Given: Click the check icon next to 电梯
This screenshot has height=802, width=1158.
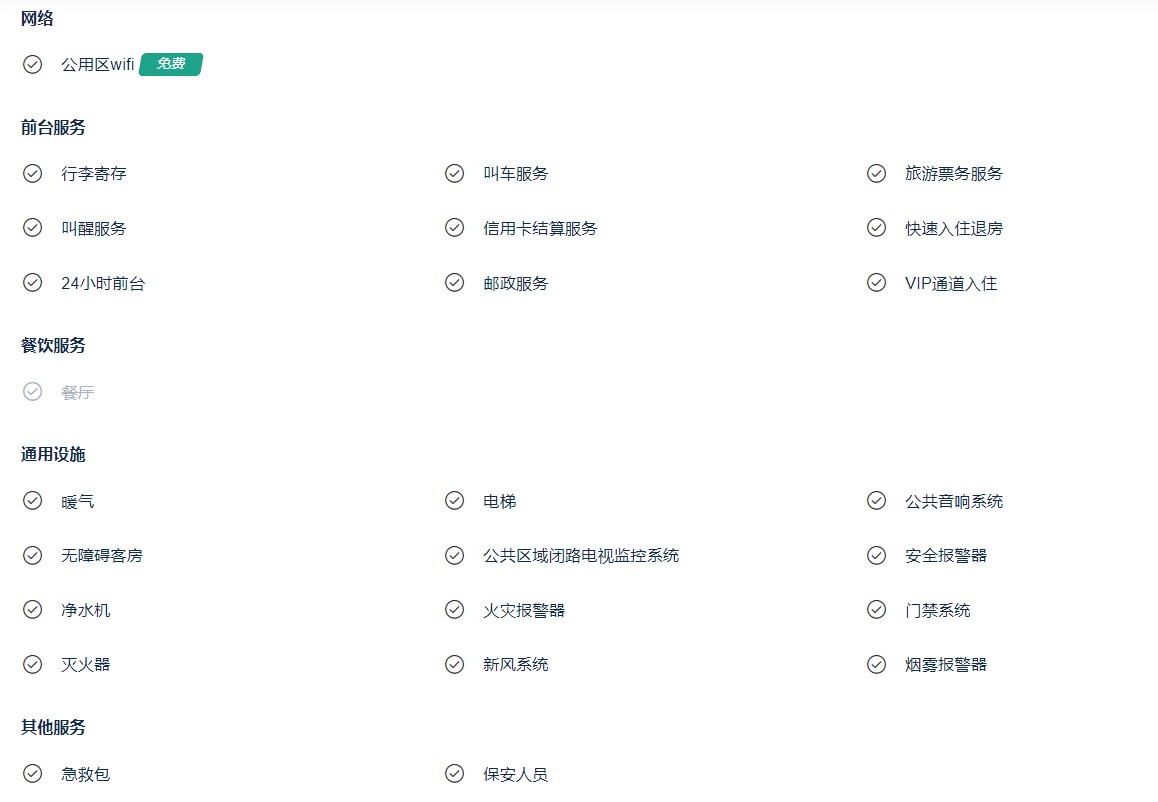Looking at the screenshot, I should pos(454,501).
